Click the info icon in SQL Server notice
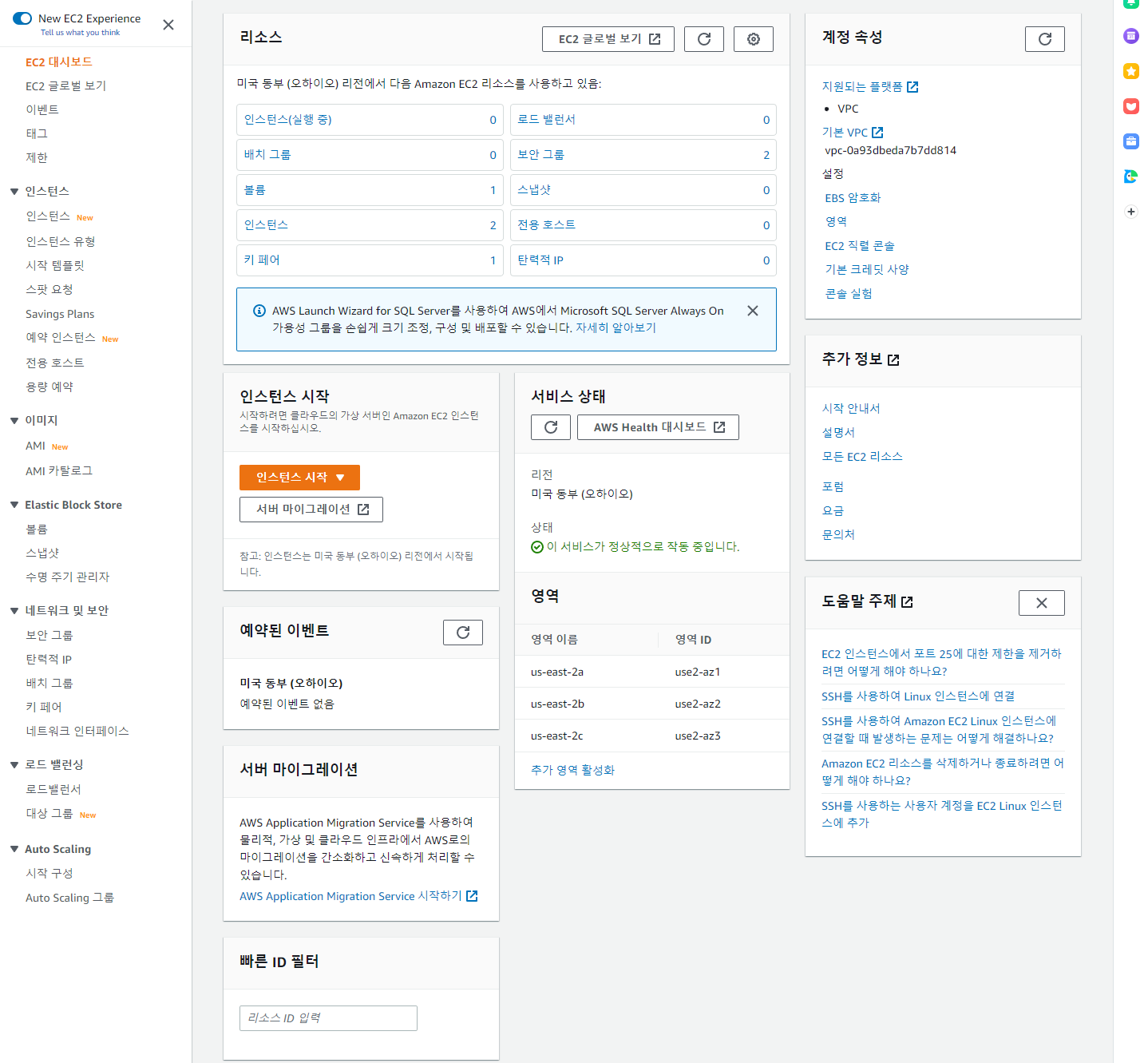The height and width of the screenshot is (1063, 1148). pos(259,311)
